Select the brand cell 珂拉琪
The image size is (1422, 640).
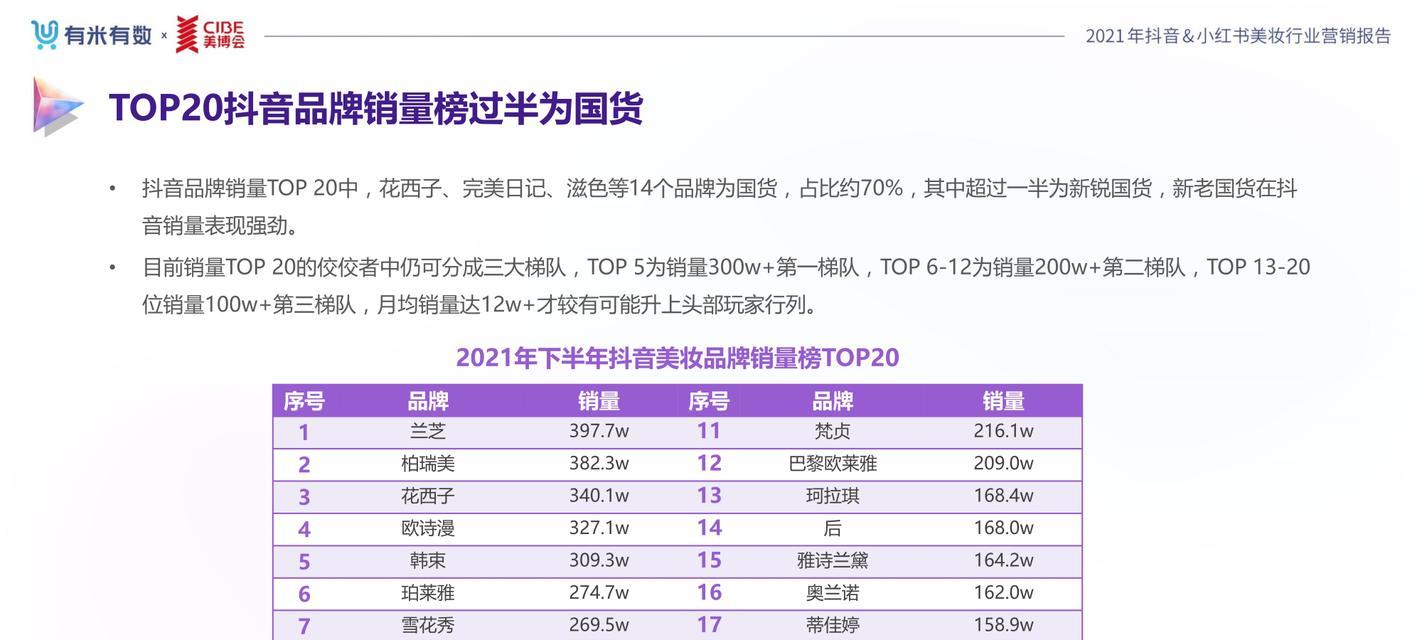pos(833,495)
